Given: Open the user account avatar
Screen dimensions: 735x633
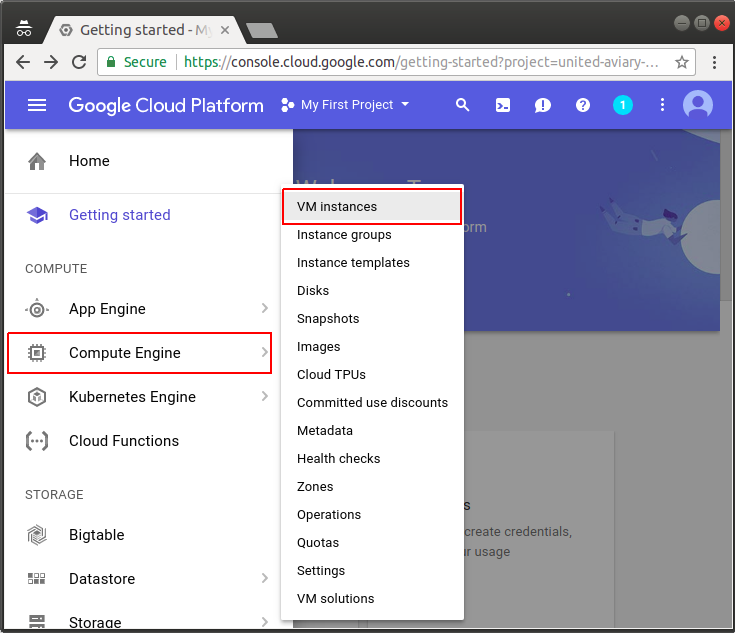Looking at the screenshot, I should (698, 105).
